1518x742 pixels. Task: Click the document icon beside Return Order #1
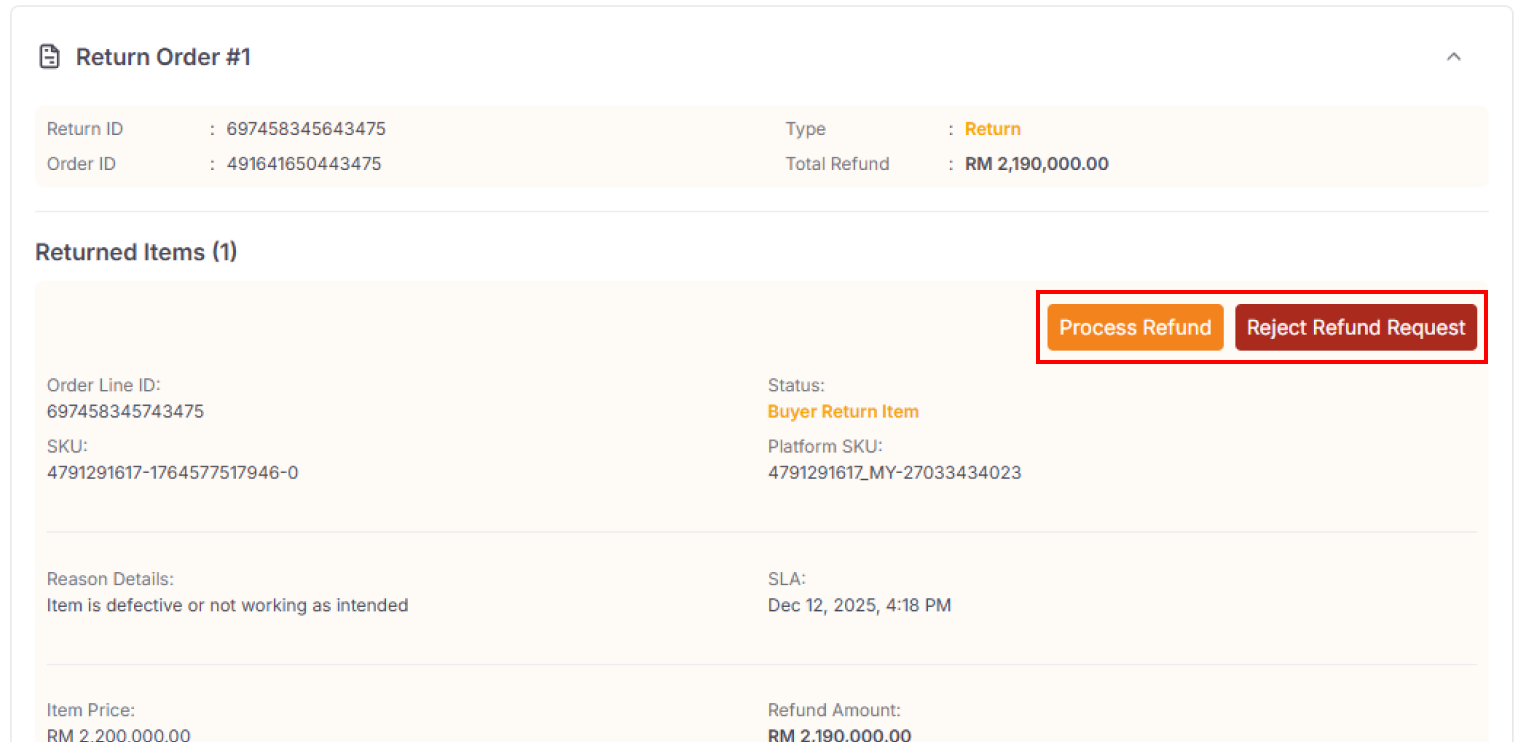tap(49, 56)
